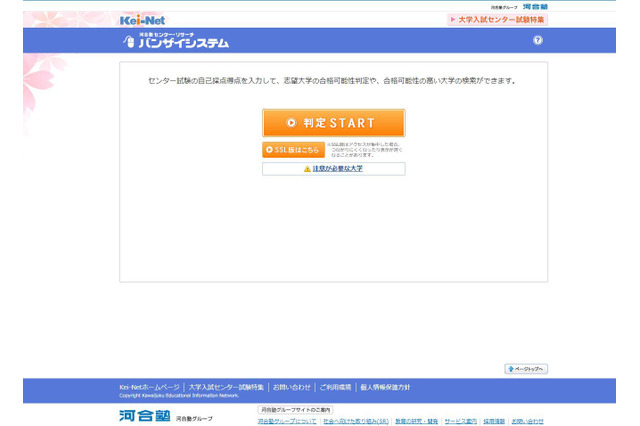
Task: Click the ページトップへ button
Action: click(526, 369)
